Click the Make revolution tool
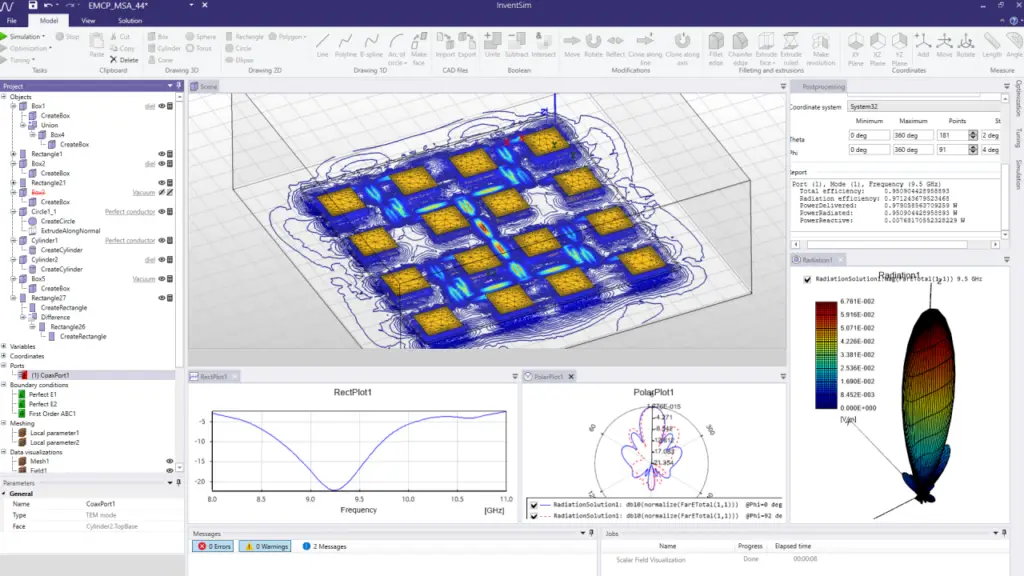The height and width of the screenshot is (576, 1024). (820, 46)
